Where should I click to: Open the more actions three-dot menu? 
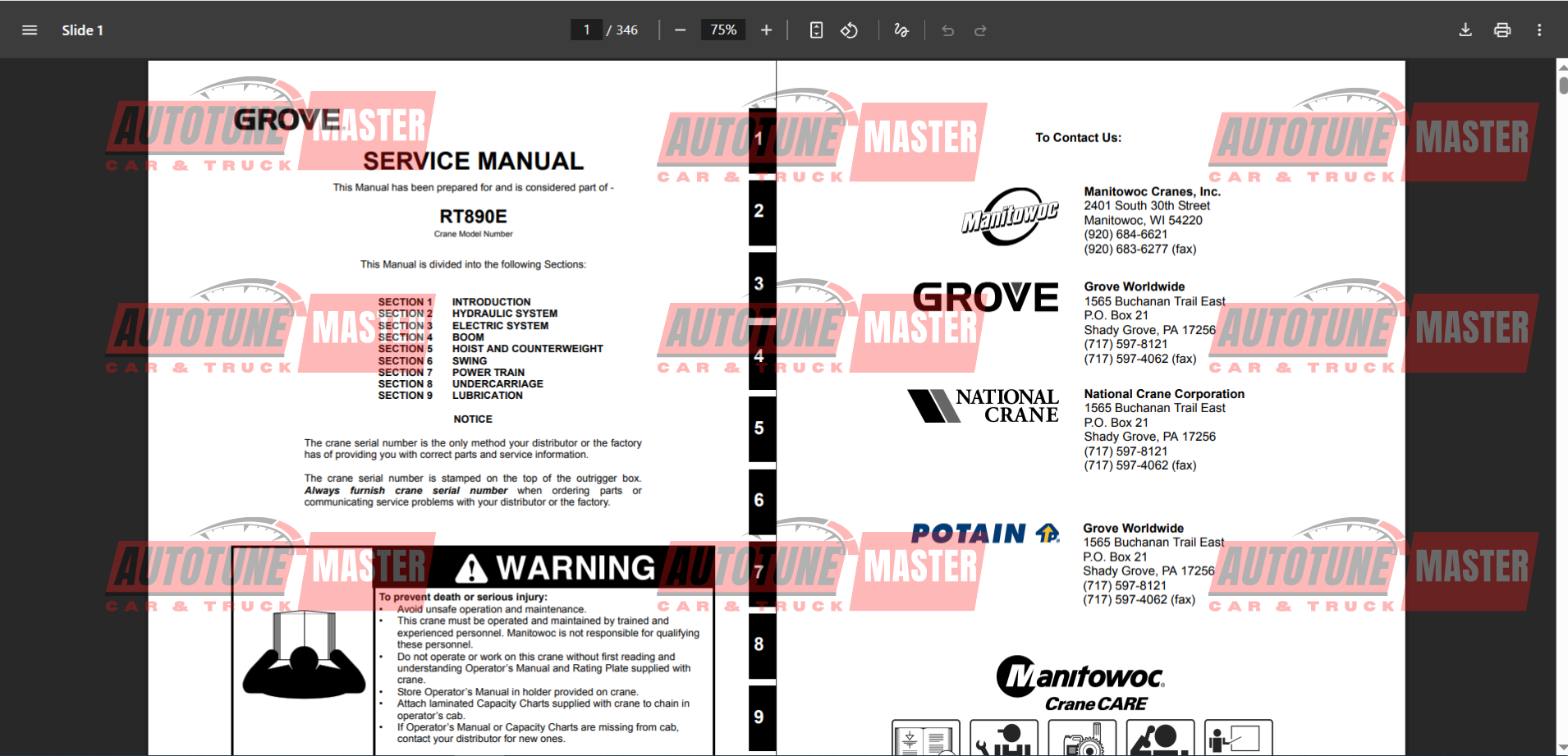[x=1539, y=30]
